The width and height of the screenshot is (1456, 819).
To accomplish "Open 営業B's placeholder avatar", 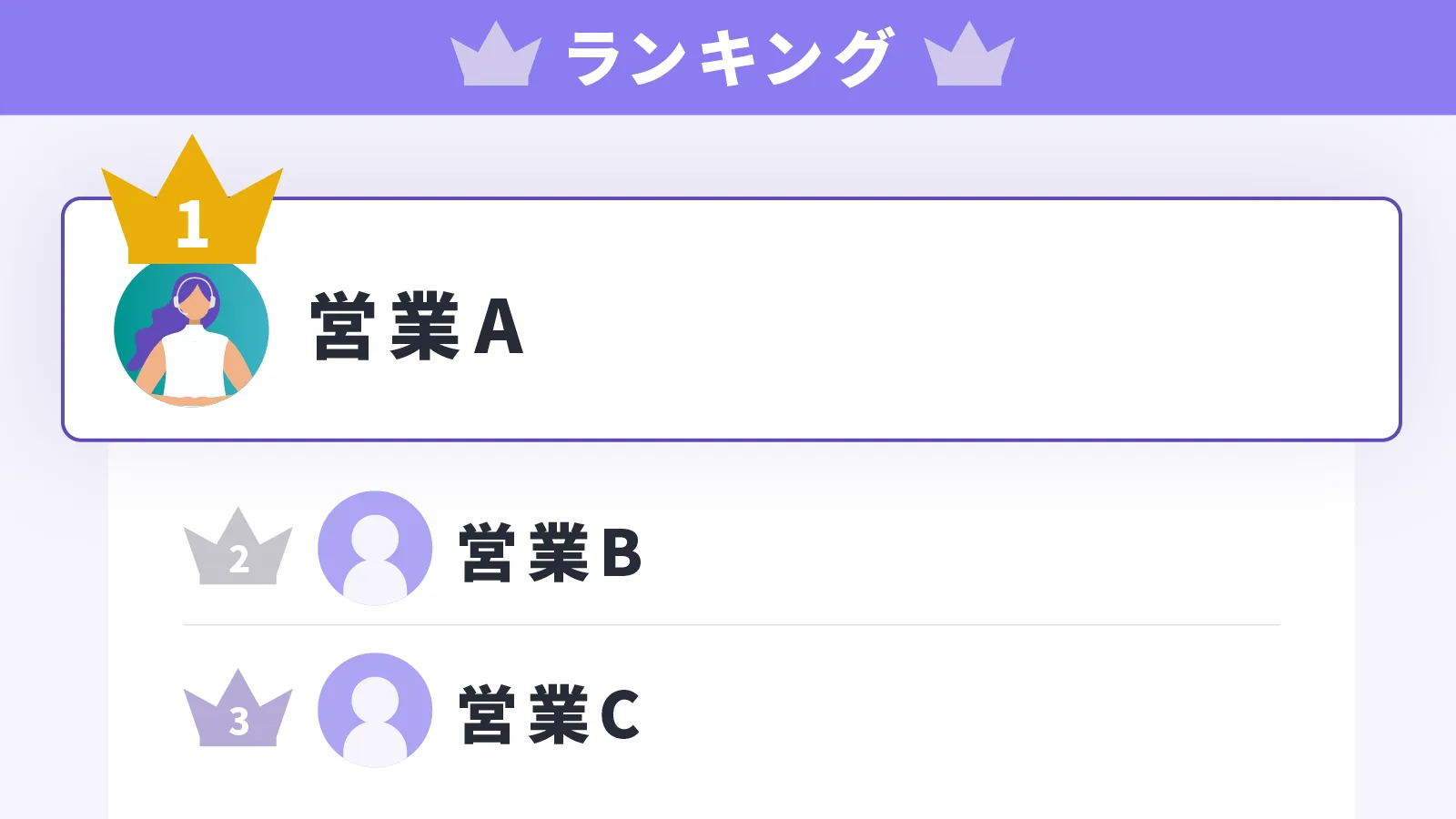I will pos(375,548).
